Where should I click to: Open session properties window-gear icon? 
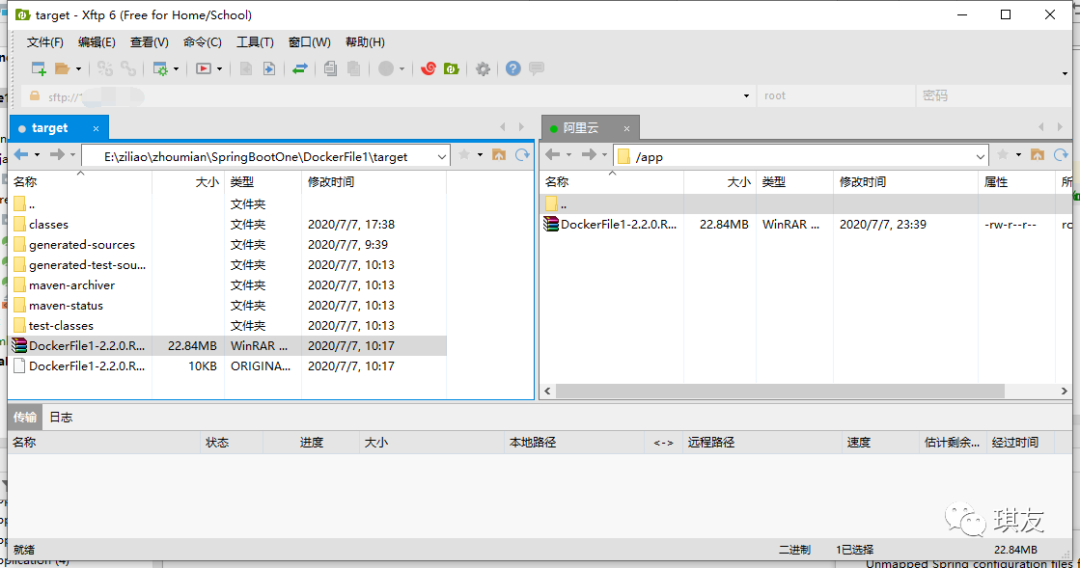[160, 69]
